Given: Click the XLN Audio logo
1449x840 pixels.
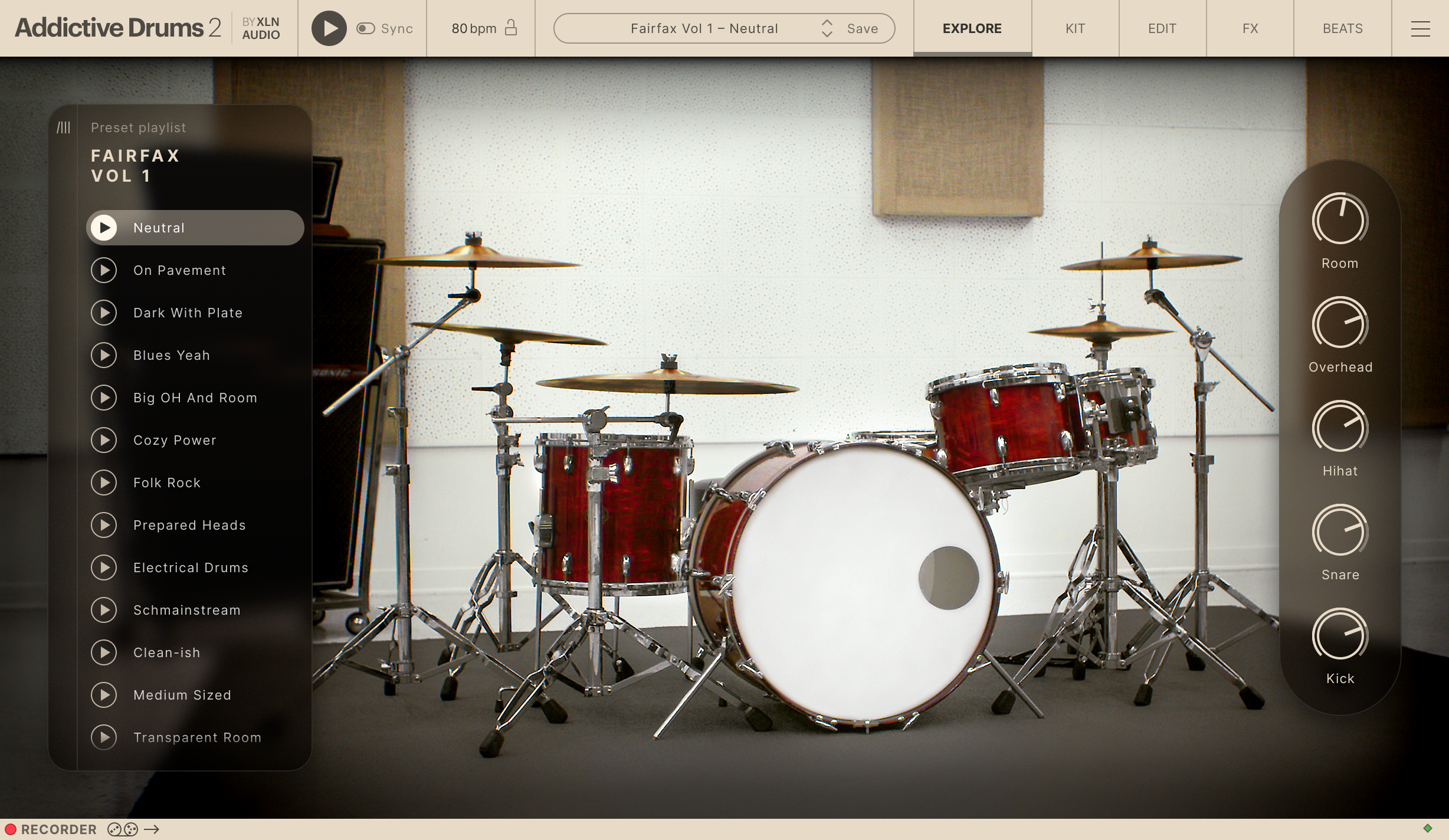Looking at the screenshot, I should click(x=261, y=28).
